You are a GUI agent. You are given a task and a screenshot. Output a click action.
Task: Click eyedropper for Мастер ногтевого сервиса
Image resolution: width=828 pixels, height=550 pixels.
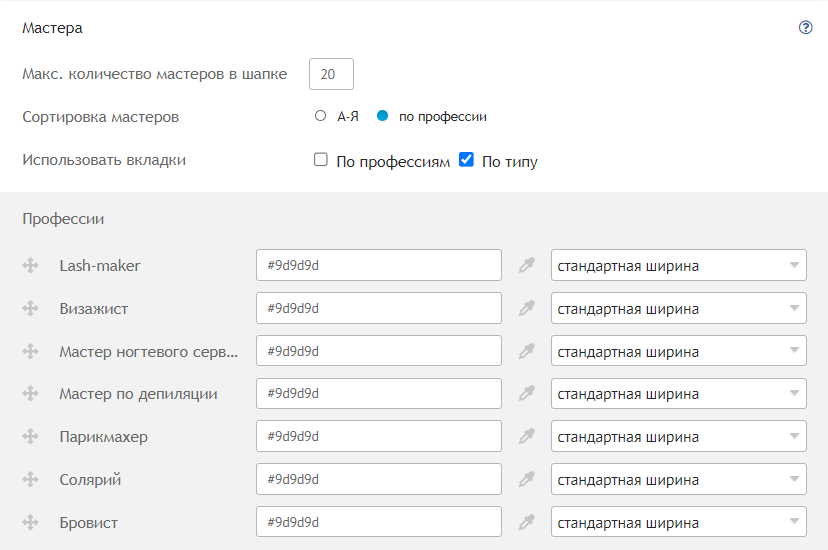526,351
